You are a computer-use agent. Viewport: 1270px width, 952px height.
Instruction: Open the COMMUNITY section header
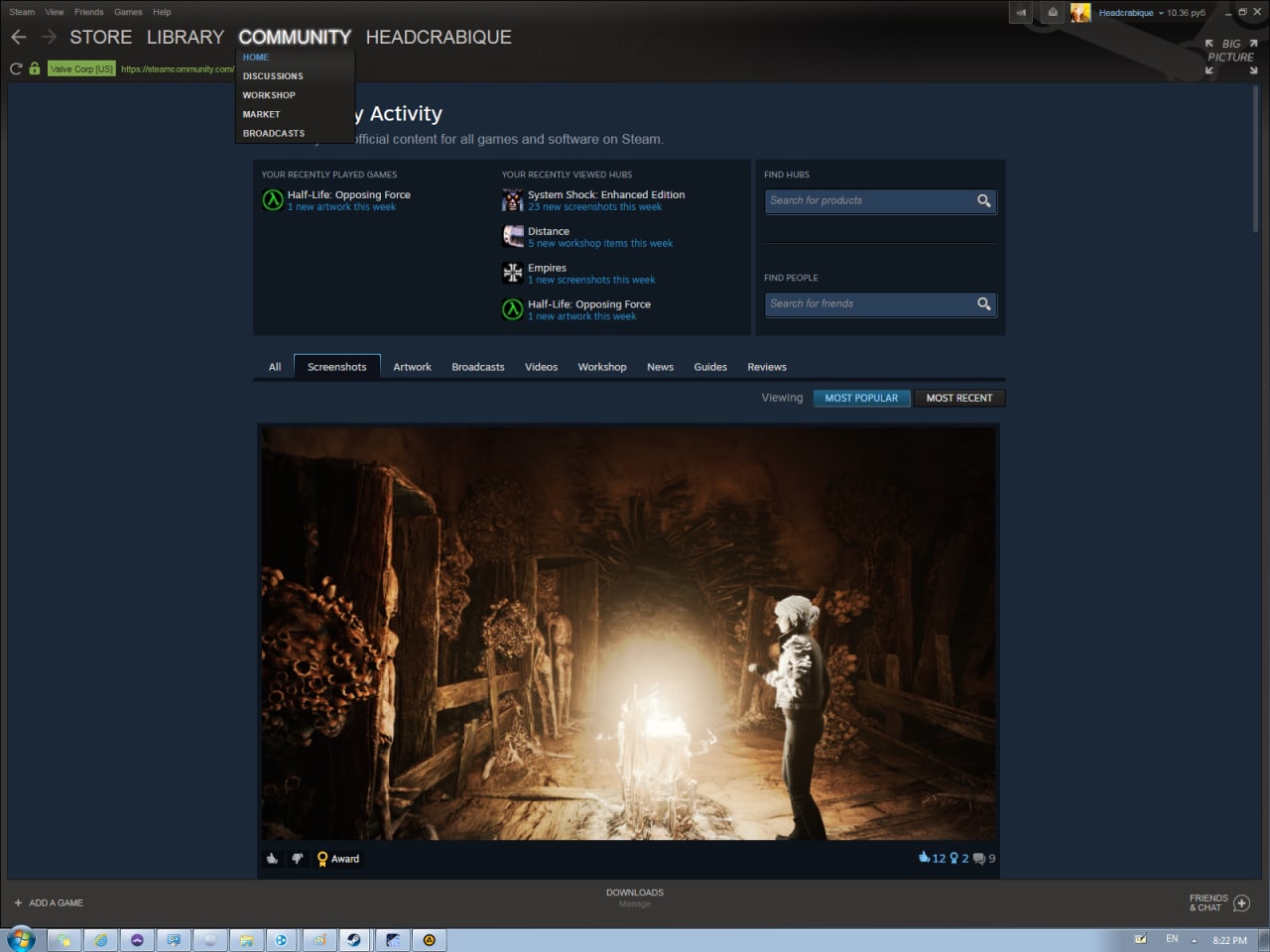(x=295, y=37)
